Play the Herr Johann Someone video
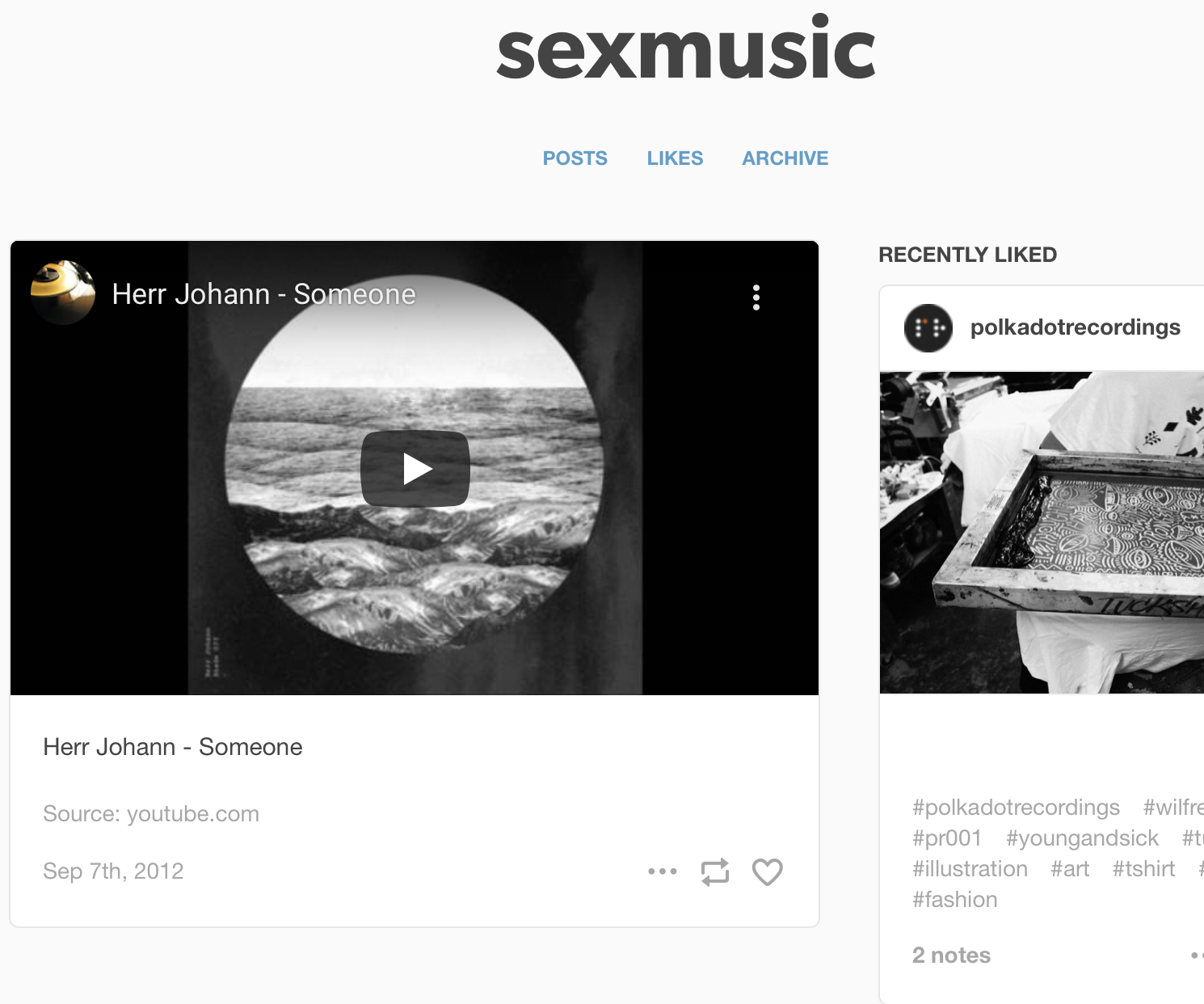The height and width of the screenshot is (1004, 1204). 415,469
